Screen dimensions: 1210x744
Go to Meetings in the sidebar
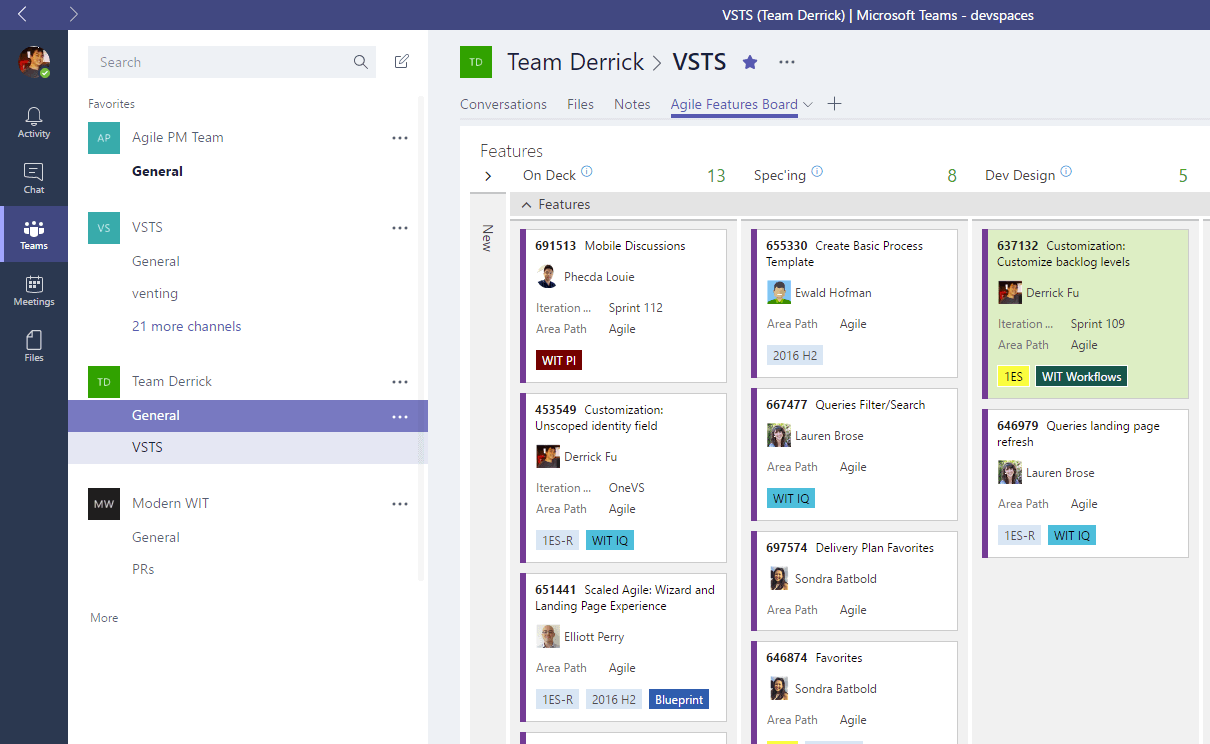point(34,290)
